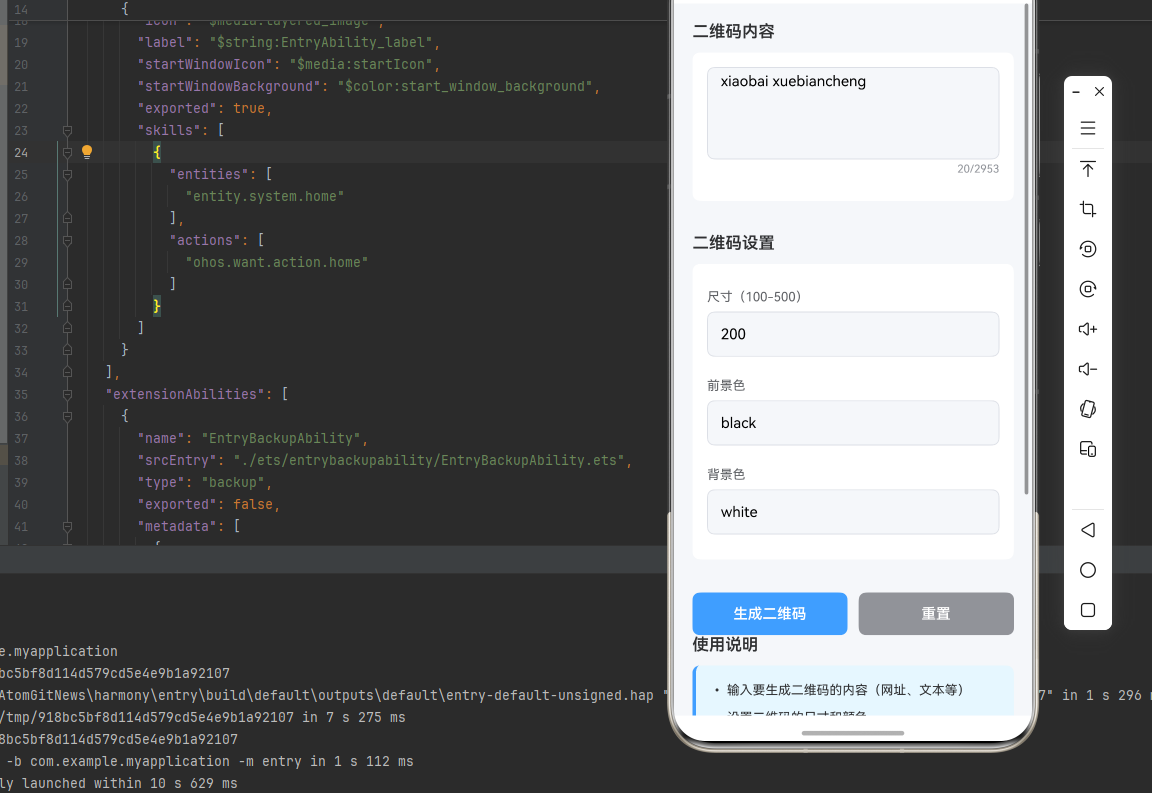Click the "EntryBackupAbility" name value
This screenshot has height=793, width=1152.
[281, 439]
